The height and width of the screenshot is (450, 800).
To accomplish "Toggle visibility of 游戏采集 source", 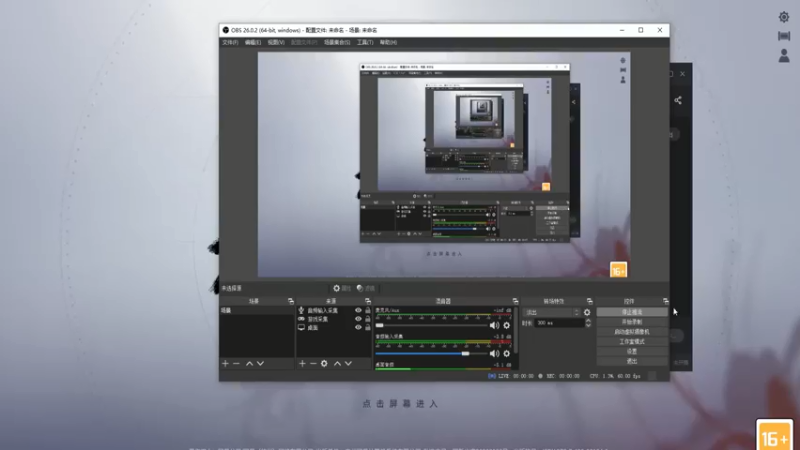I will coord(358,319).
